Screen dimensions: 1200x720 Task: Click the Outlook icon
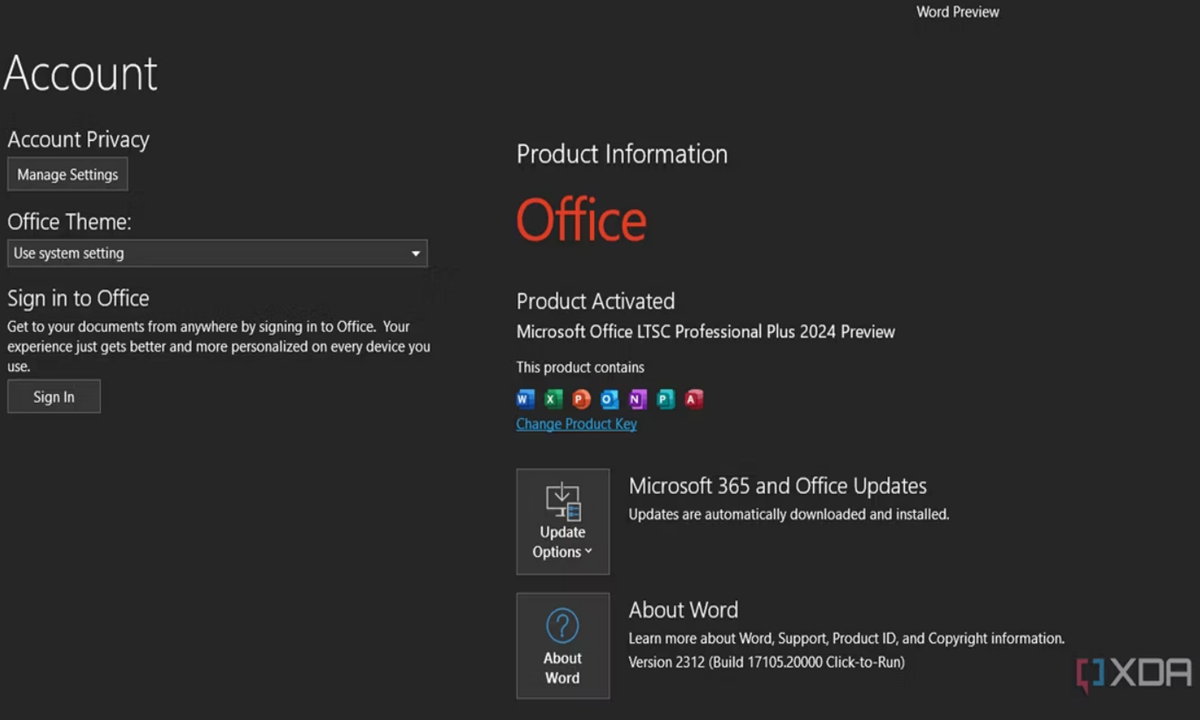609,399
